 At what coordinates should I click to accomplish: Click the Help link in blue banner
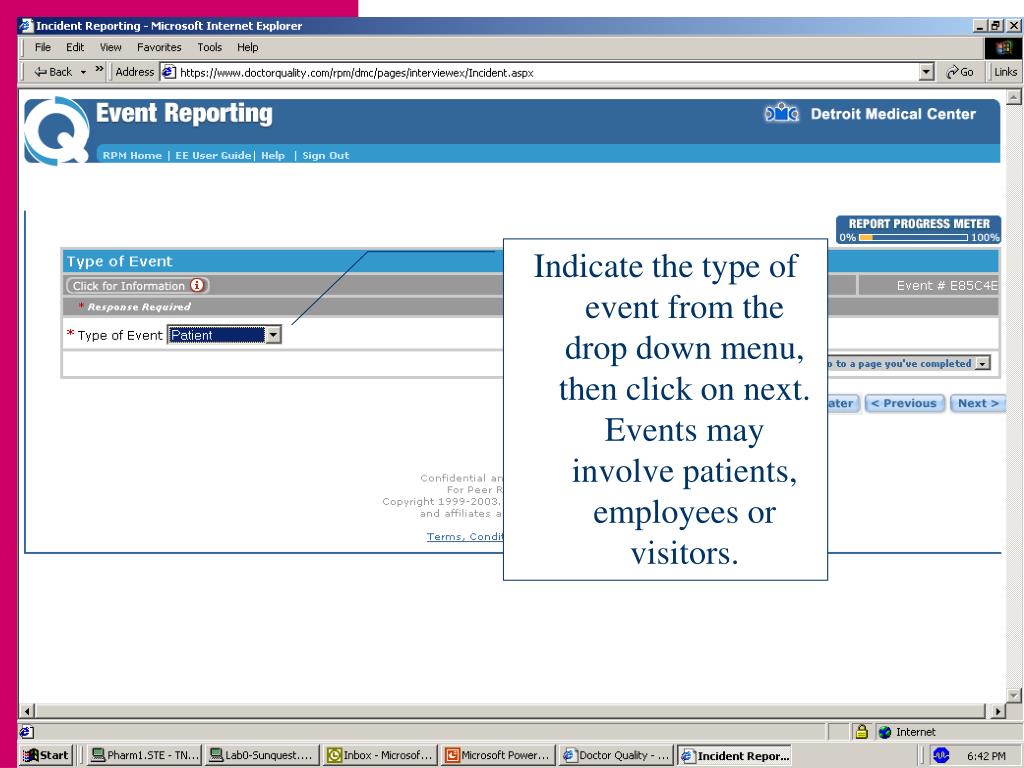pos(273,155)
